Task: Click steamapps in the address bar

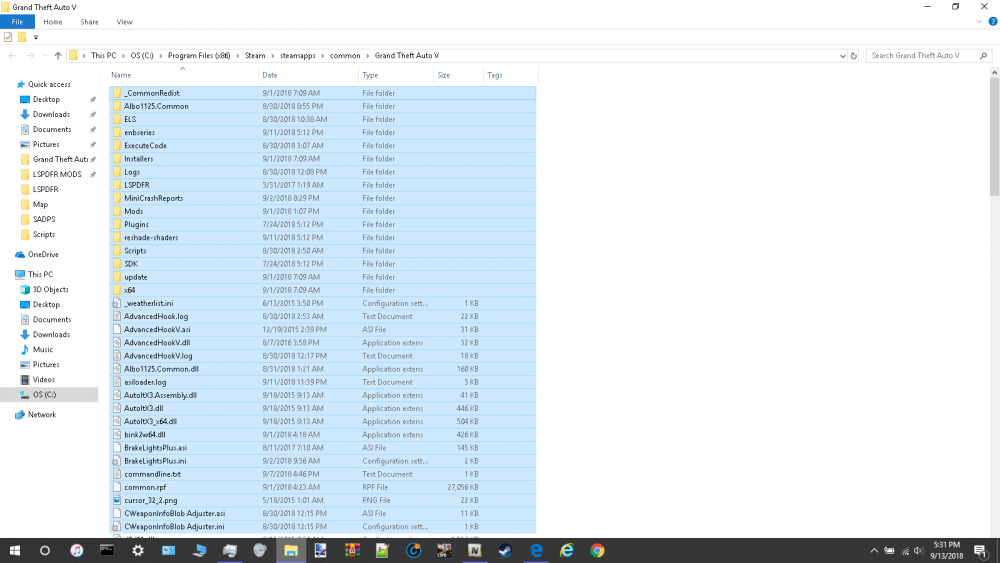Action: pyautogui.click(x=298, y=55)
